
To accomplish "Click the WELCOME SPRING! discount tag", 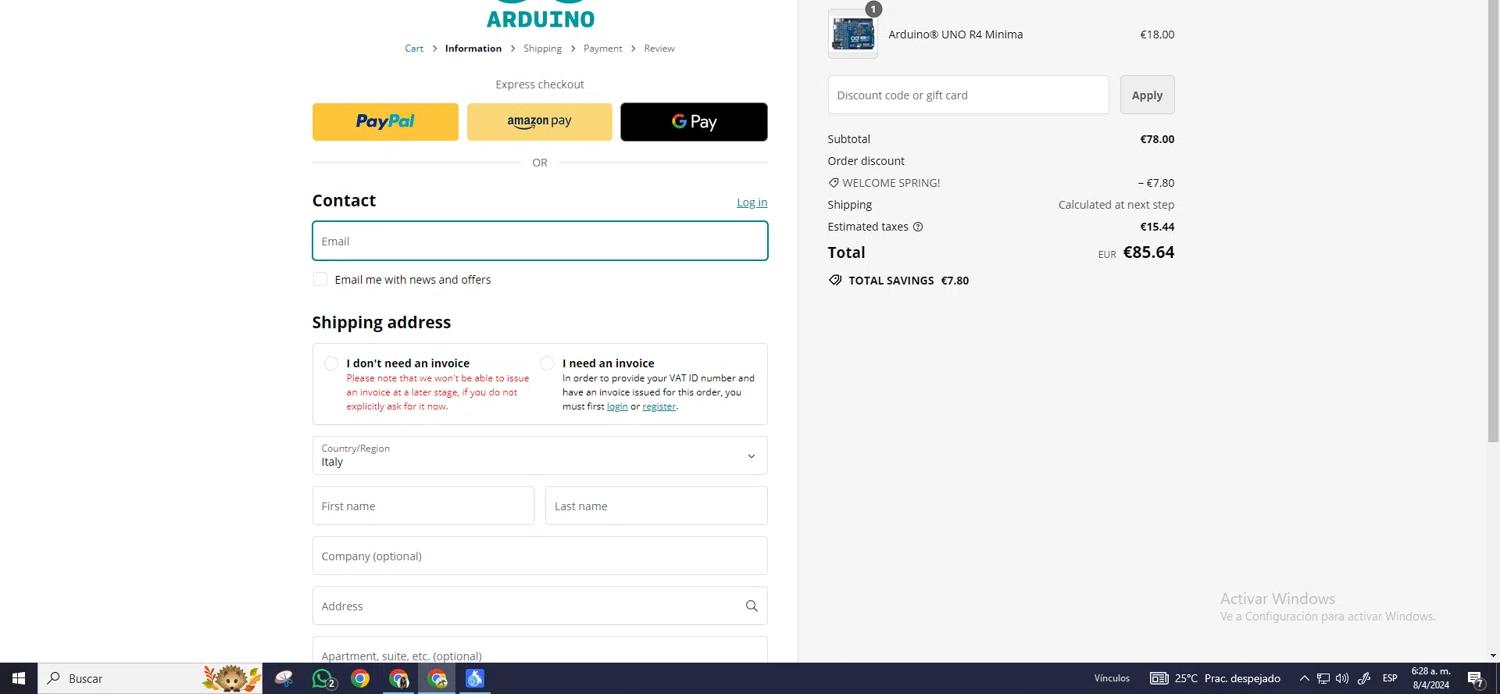I will pos(884,183).
